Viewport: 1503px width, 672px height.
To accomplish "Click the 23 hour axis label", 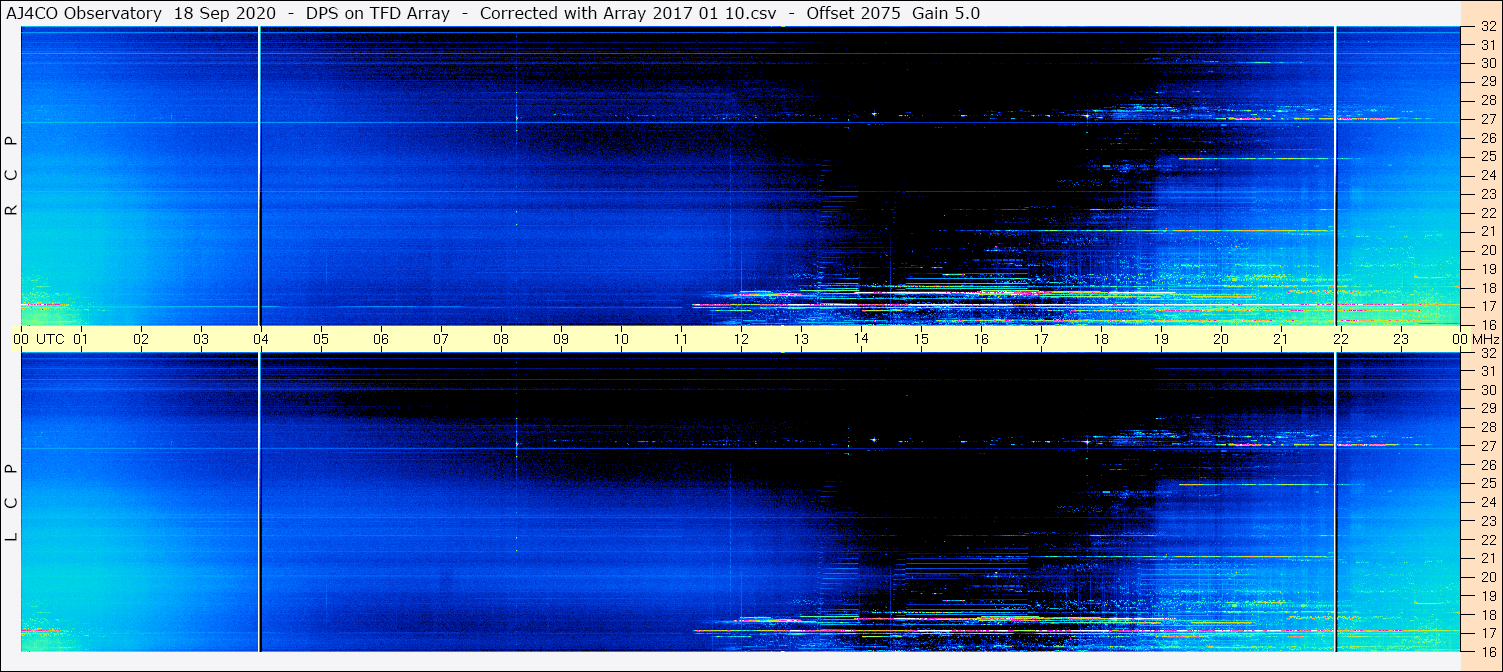I will click(x=1401, y=339).
